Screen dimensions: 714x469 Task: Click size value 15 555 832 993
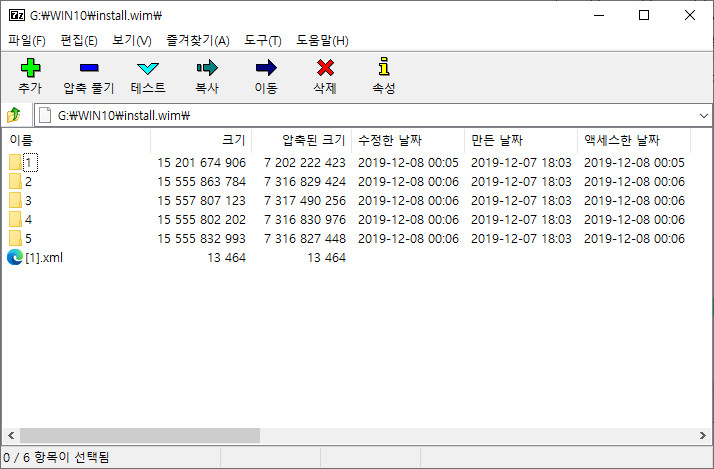point(202,239)
